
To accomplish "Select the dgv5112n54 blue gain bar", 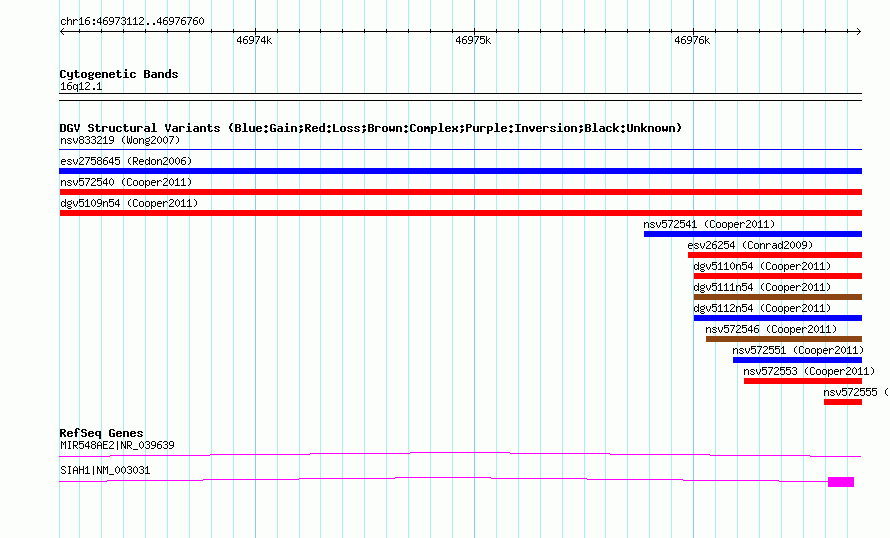I will pos(778,318).
